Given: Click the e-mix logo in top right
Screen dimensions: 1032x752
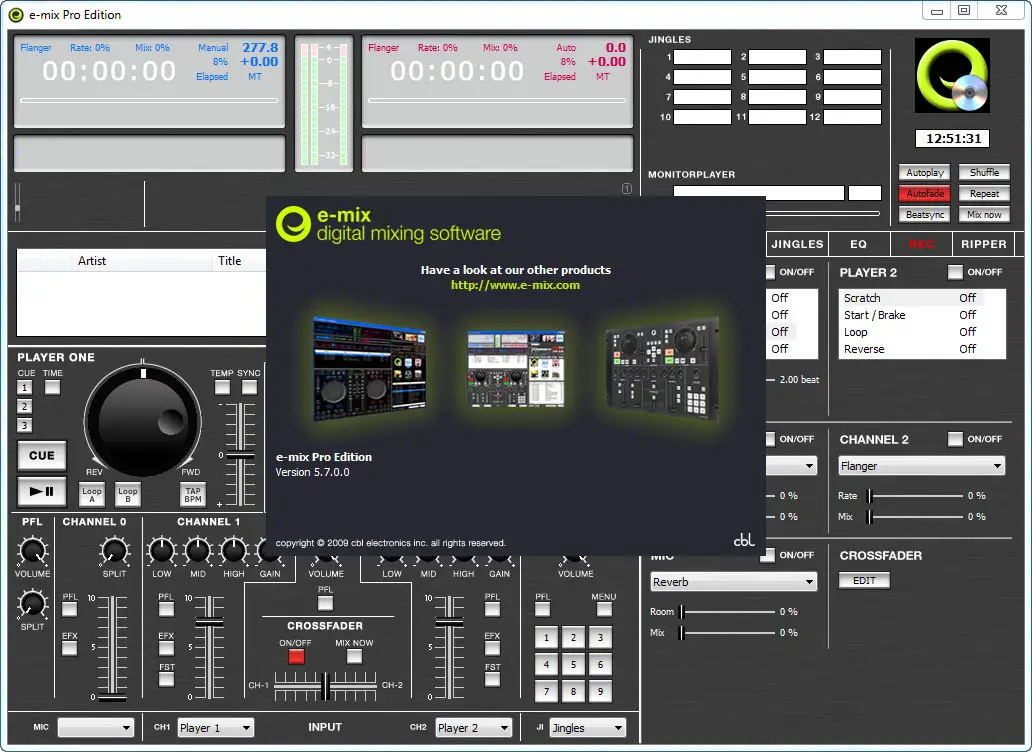Looking at the screenshot, I should [952, 76].
